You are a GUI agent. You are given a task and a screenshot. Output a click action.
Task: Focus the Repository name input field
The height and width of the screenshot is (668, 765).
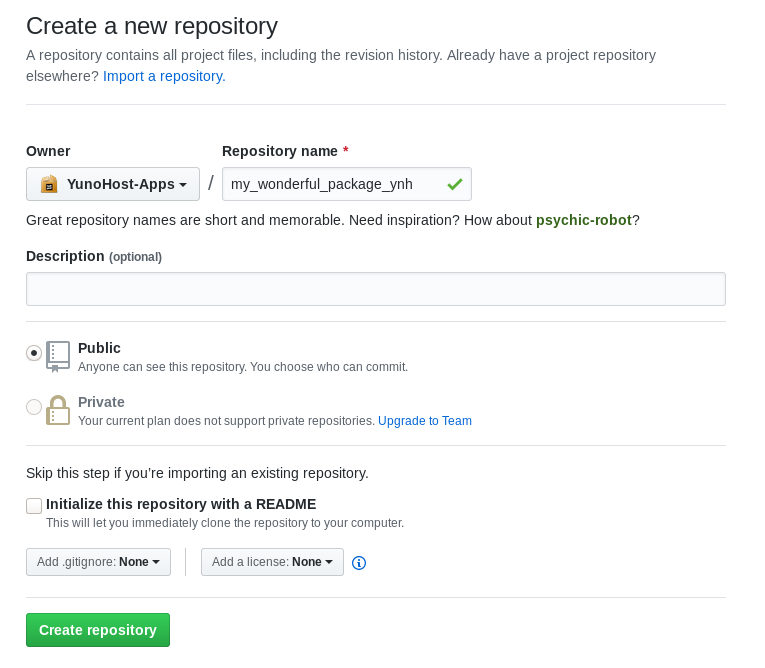[x=347, y=184]
